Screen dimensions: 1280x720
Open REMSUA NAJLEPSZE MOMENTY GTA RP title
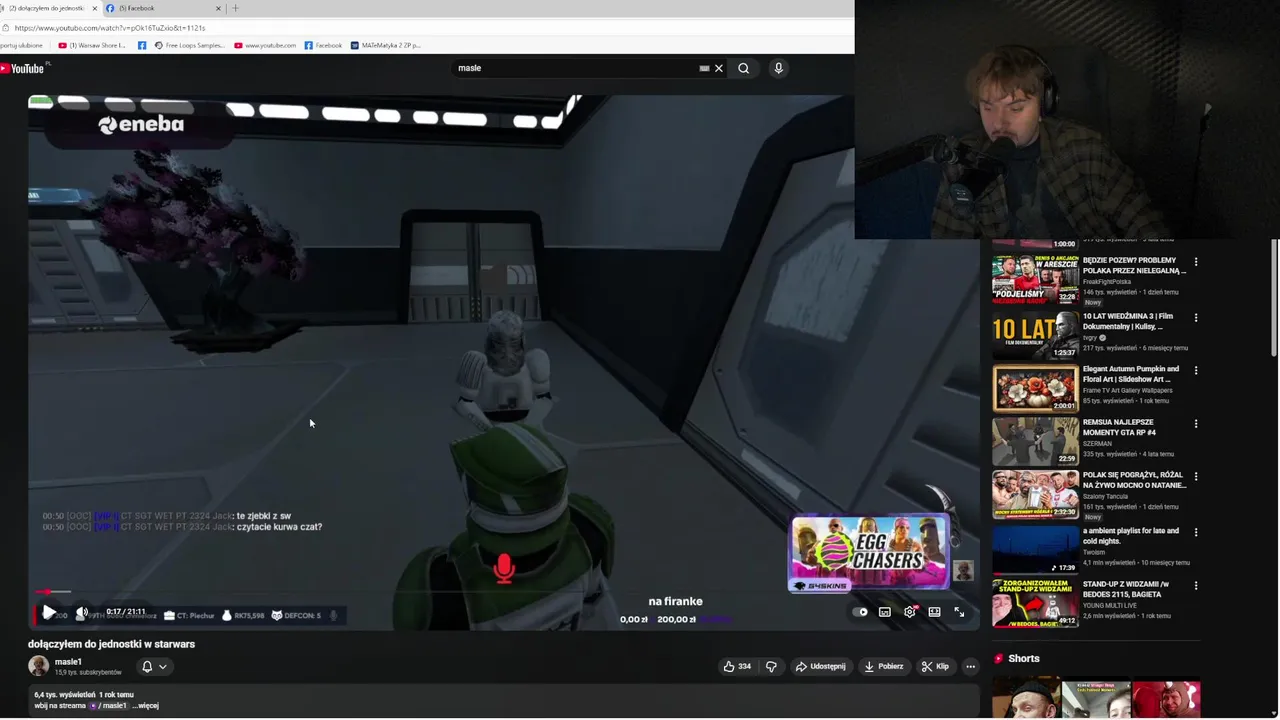[1122, 427]
